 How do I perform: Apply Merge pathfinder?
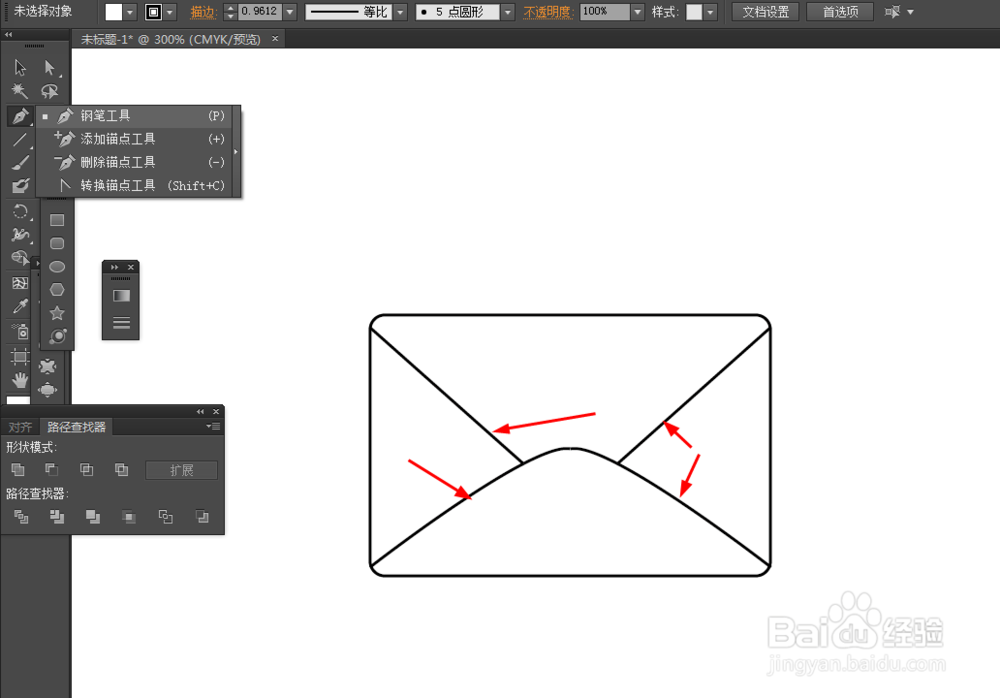click(x=92, y=517)
